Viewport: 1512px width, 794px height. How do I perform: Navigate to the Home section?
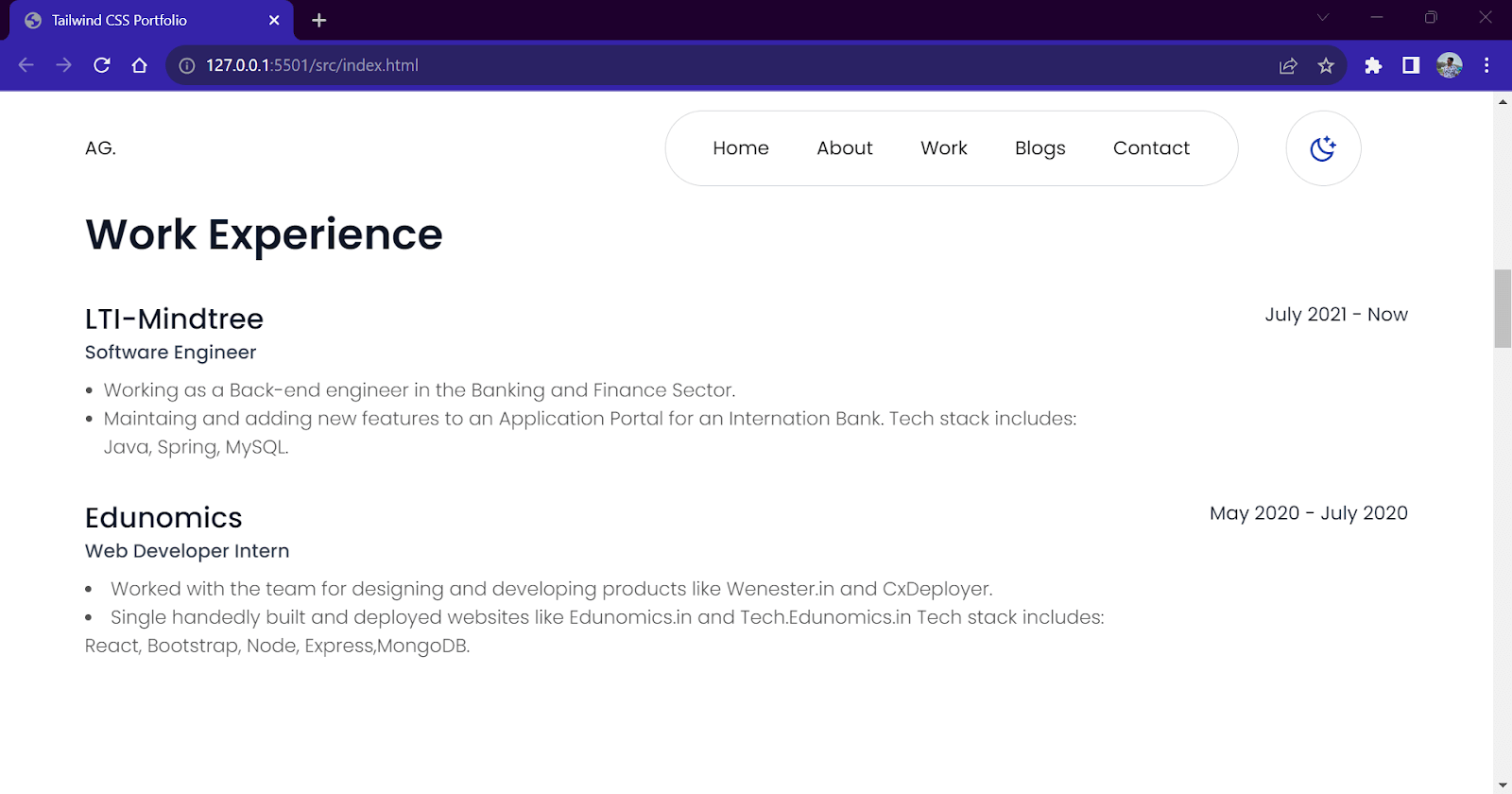741,148
